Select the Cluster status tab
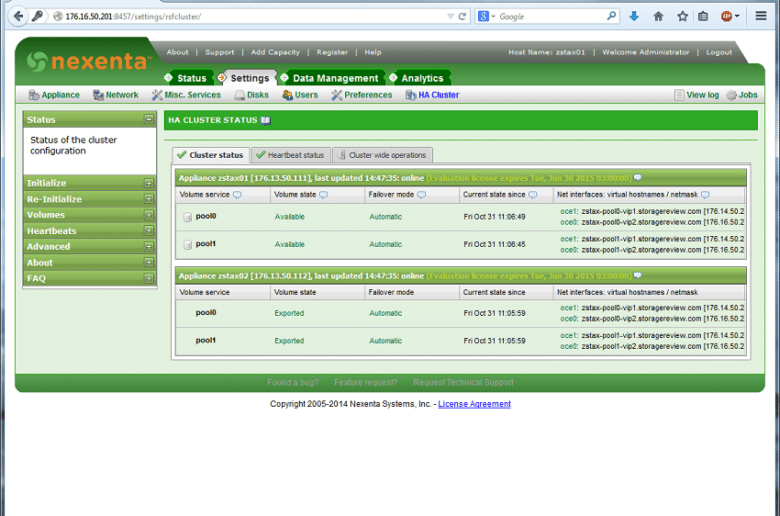 pos(210,155)
